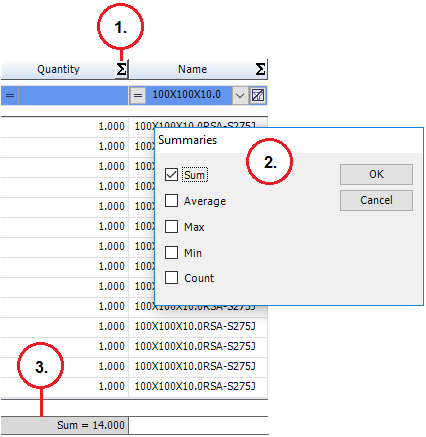Uncheck the Sum checkbox
Viewport: 426px width, 437px height.
point(171,174)
